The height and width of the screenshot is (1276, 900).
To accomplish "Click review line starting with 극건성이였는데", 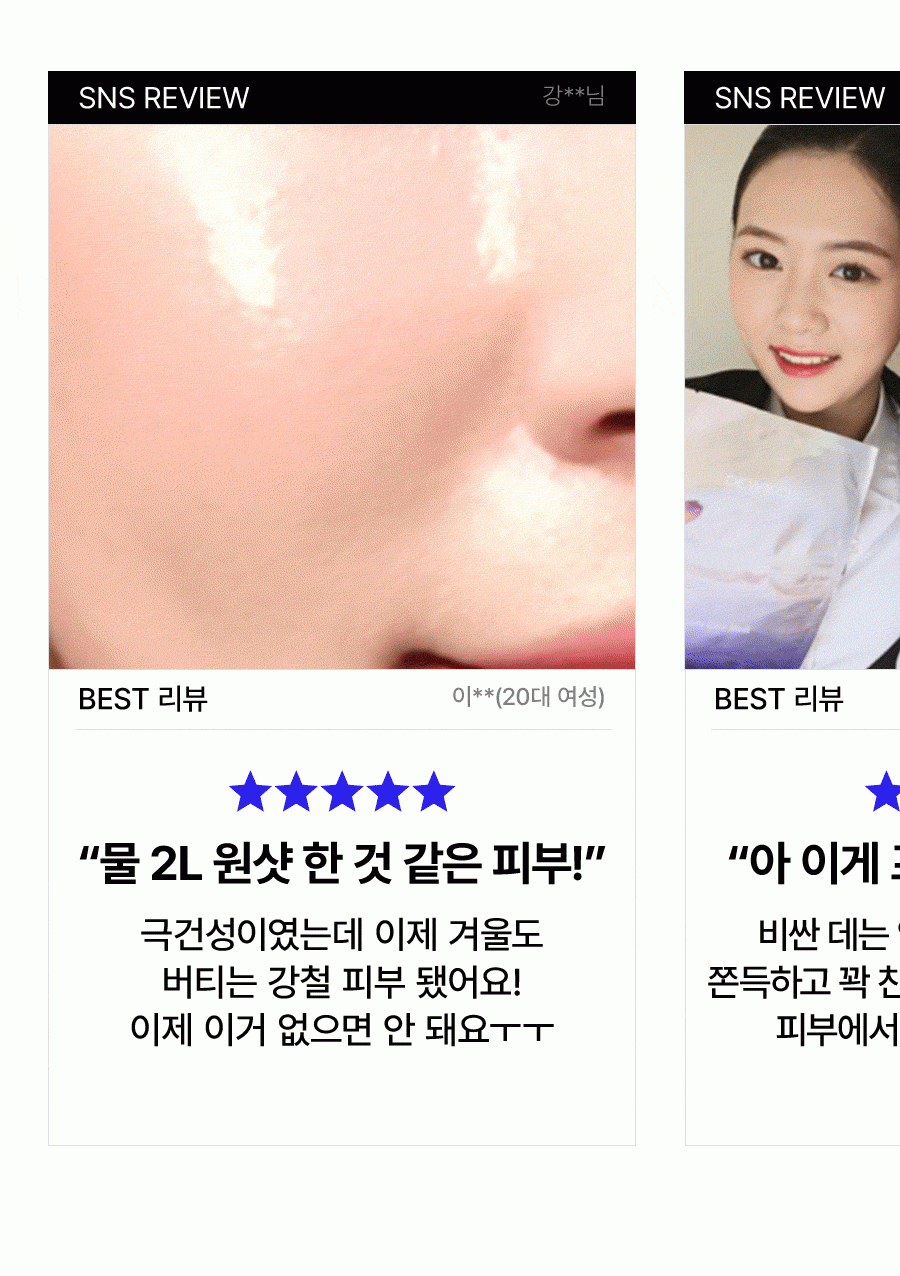I will pos(342,935).
